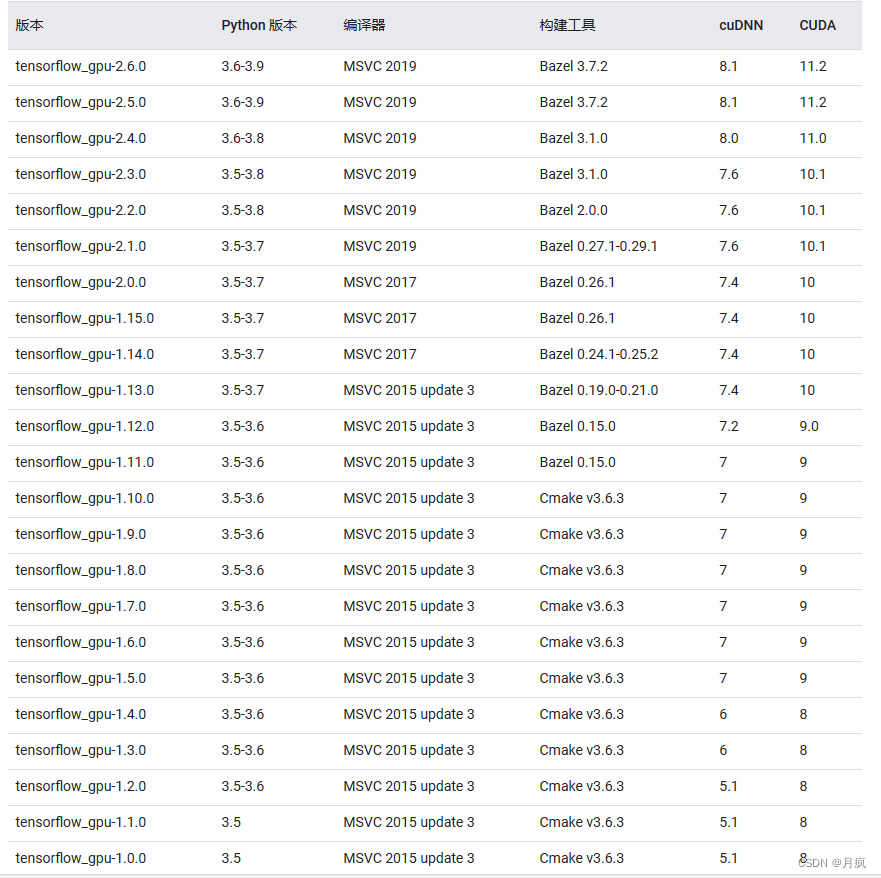This screenshot has height=878, width=881.
Task: Click the Bazel 0.24.1-0.25.2 cell
Action: (598, 354)
